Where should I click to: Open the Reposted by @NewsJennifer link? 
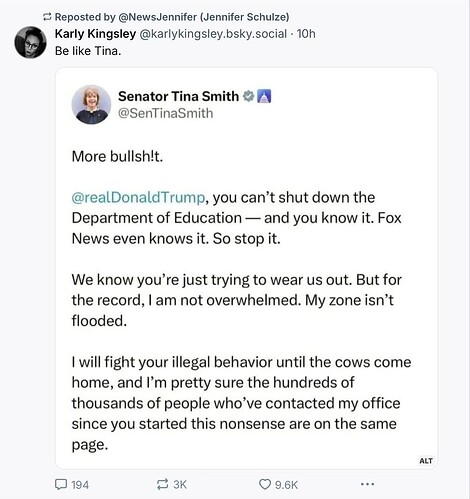pos(172,17)
